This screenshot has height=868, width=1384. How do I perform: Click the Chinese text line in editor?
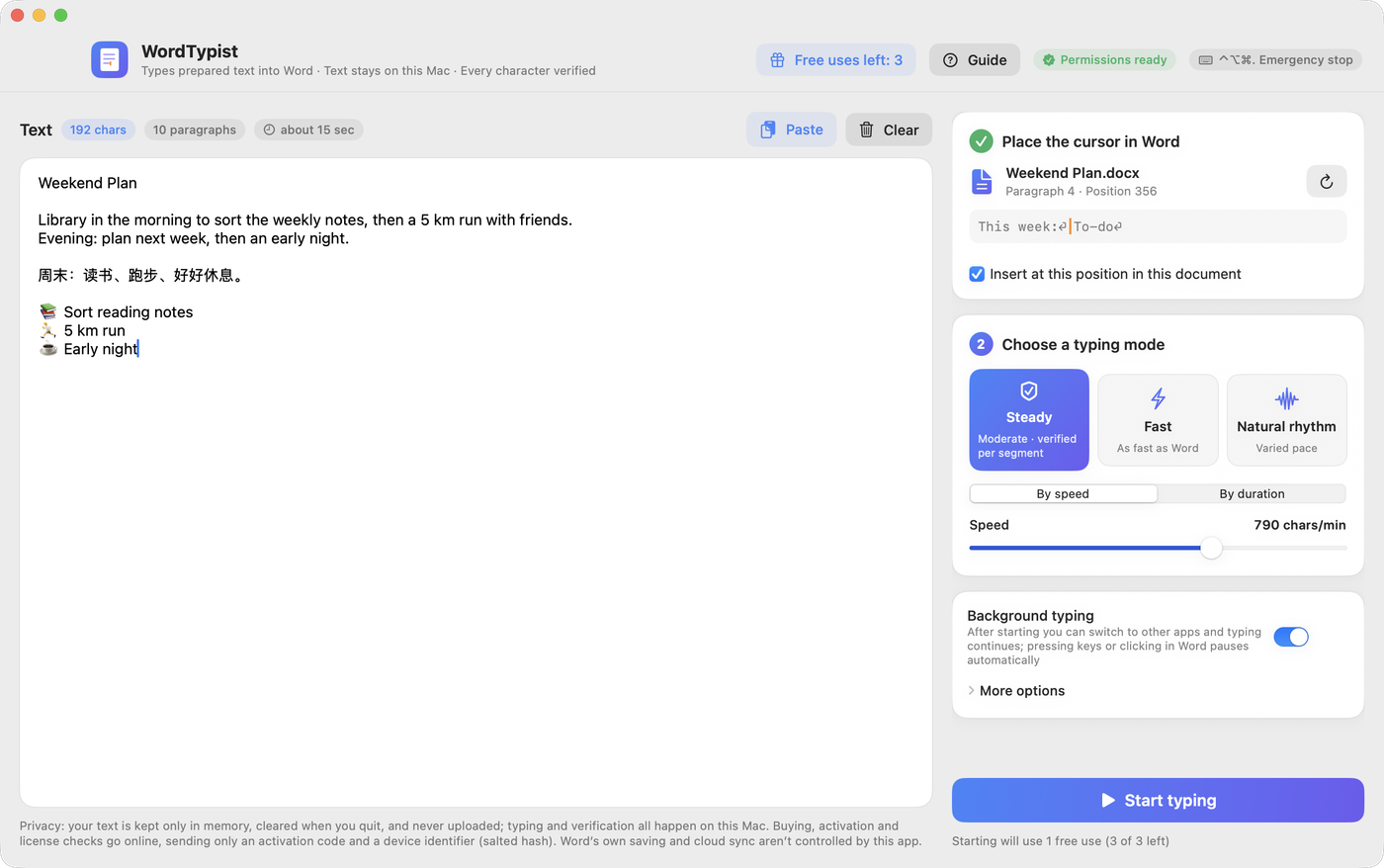click(x=140, y=275)
